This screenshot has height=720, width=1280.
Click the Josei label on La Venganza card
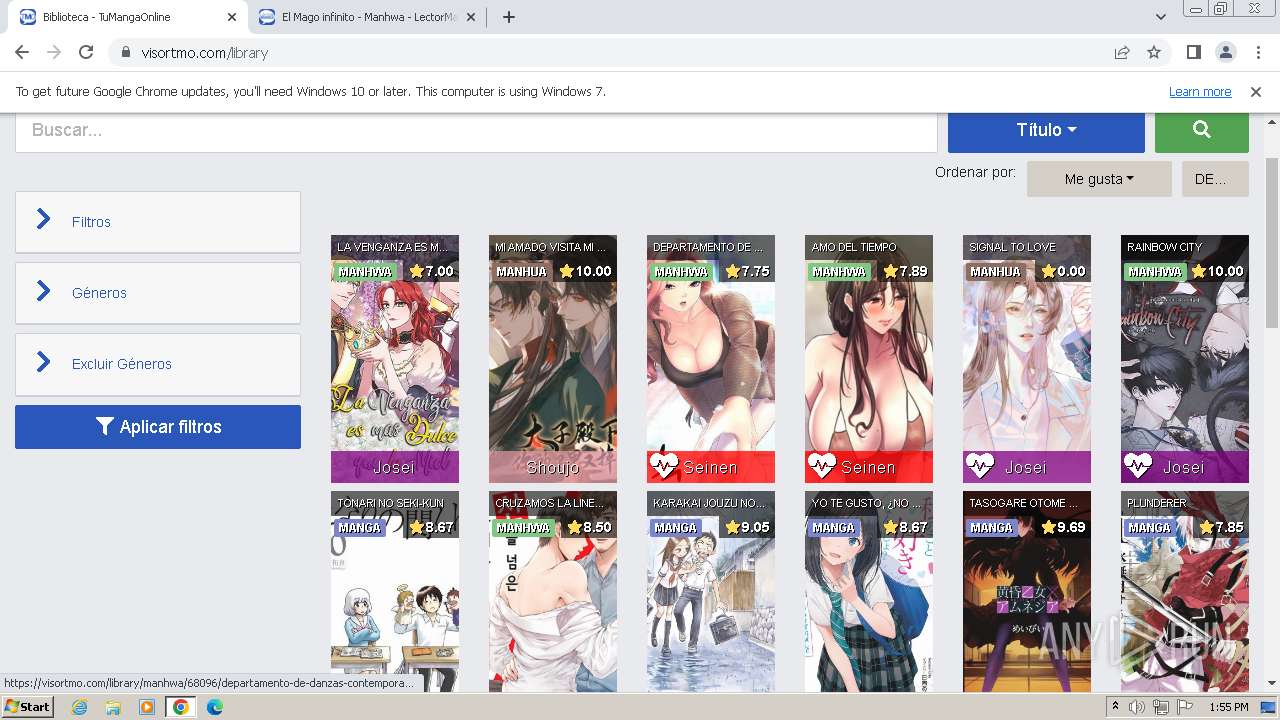[394, 467]
